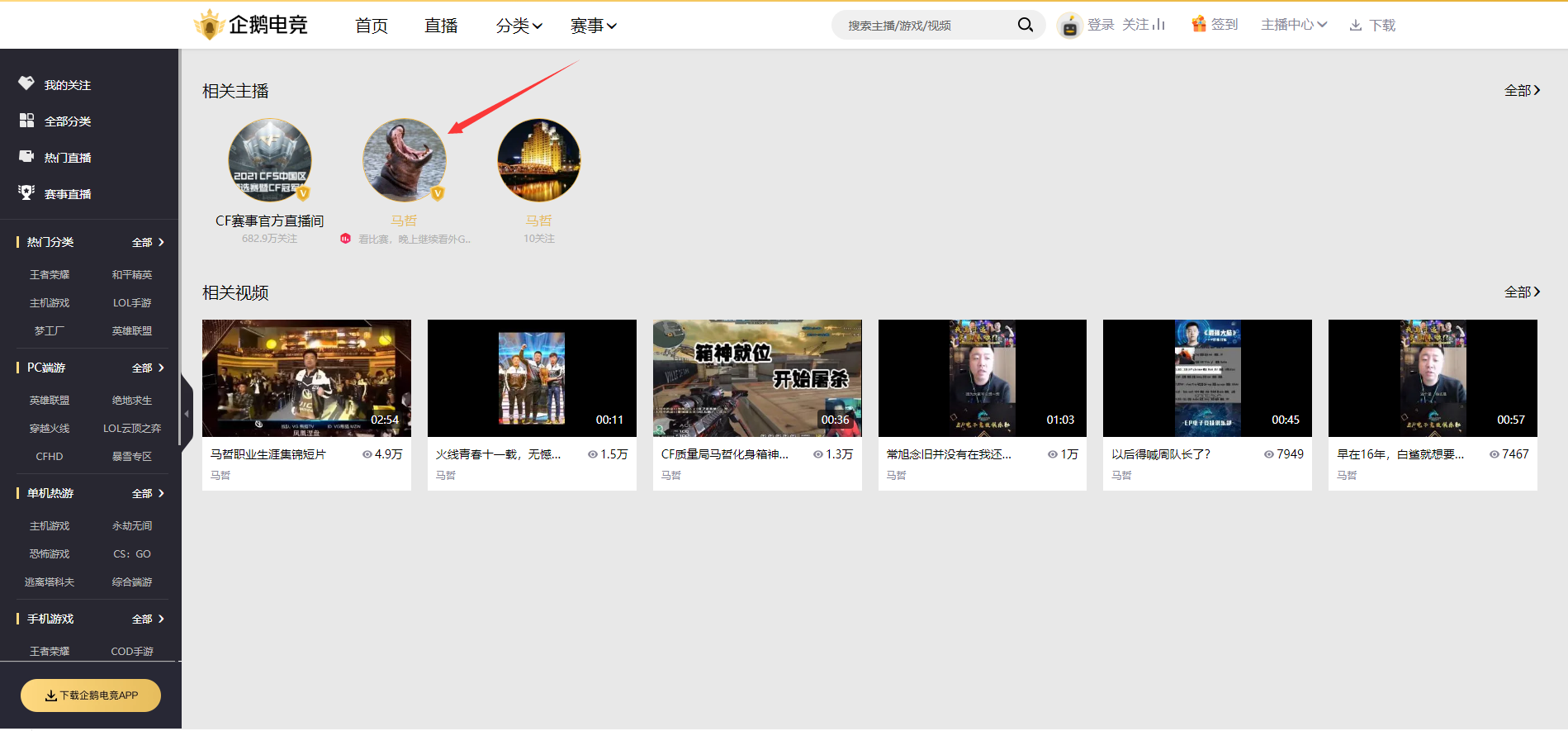Play 以后得喊周队长了 video thumbnail
This screenshot has width=1568, height=731.
point(1207,378)
